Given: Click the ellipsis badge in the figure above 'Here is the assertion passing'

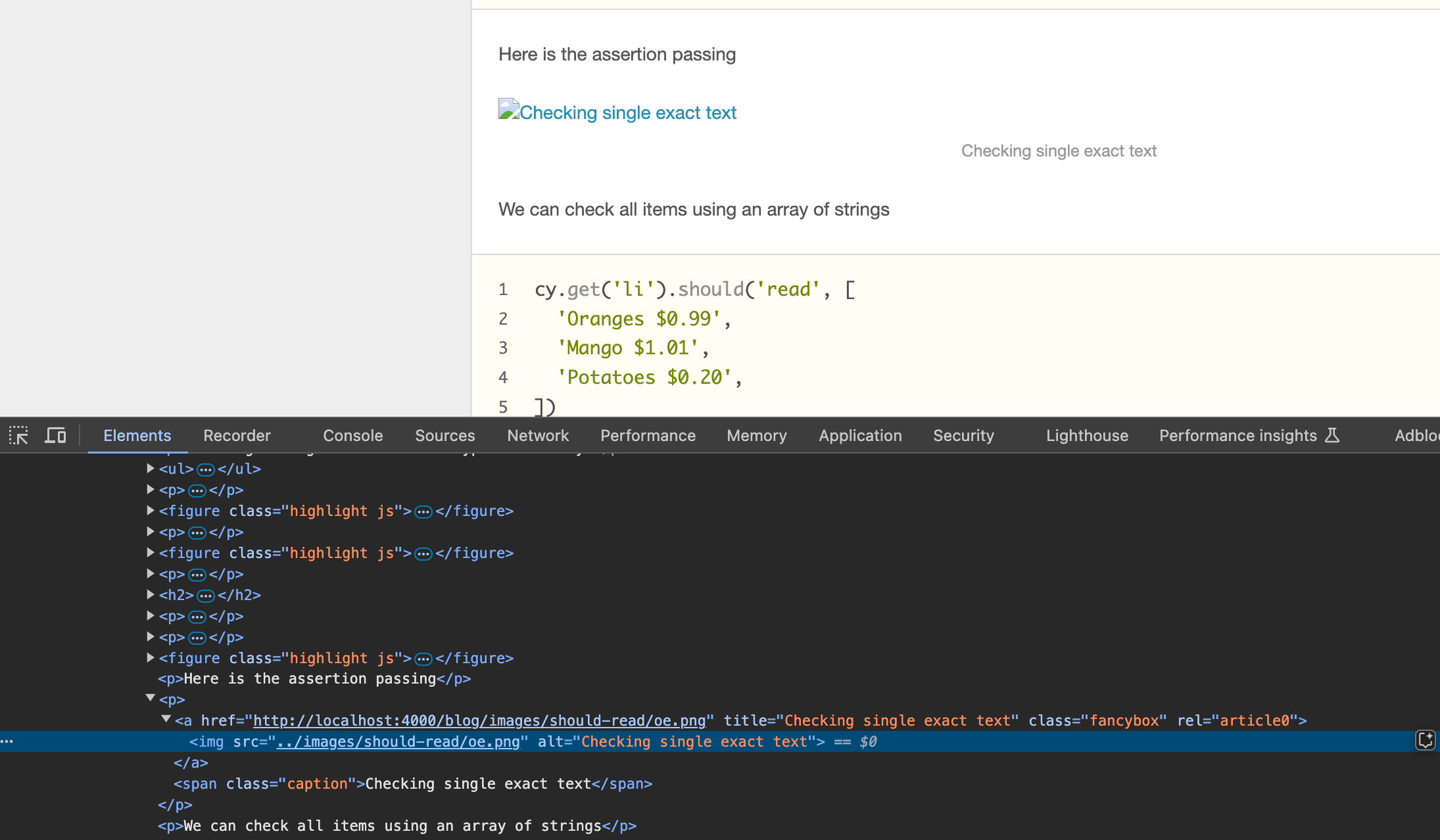Looking at the screenshot, I should coord(423,659).
